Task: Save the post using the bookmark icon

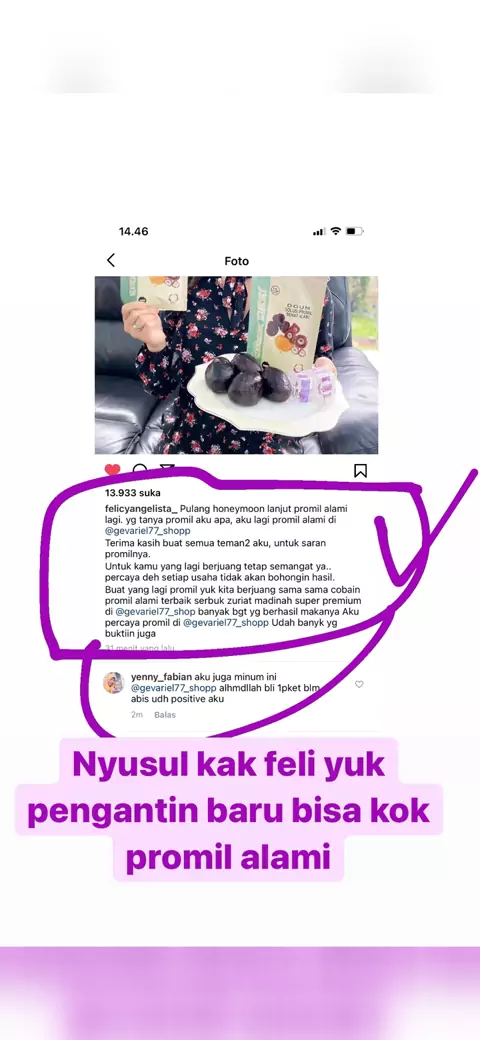Action: [360, 471]
